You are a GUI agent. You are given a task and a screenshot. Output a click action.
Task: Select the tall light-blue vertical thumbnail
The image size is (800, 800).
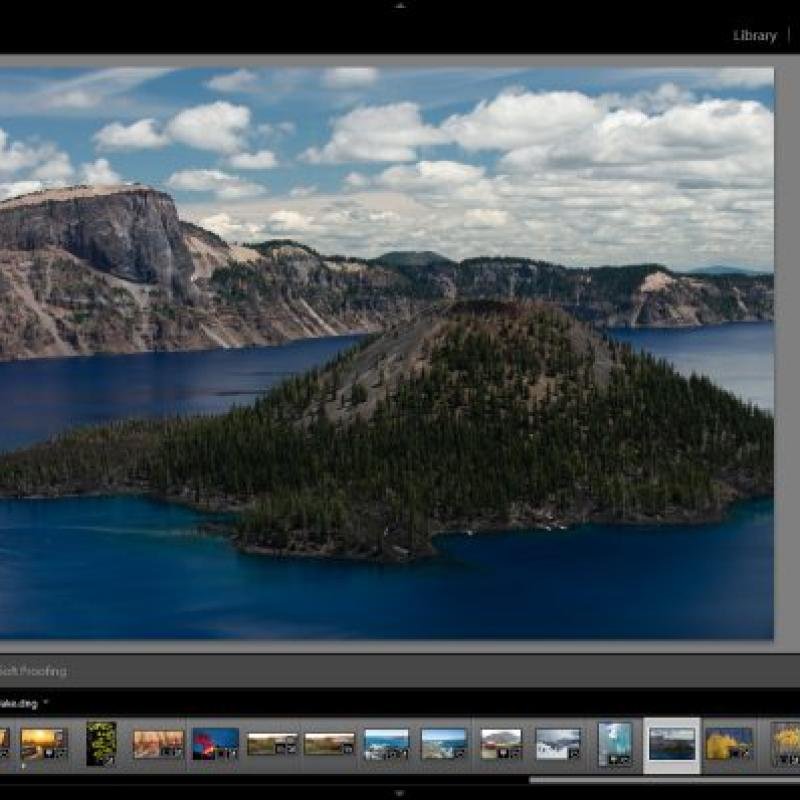(615, 744)
